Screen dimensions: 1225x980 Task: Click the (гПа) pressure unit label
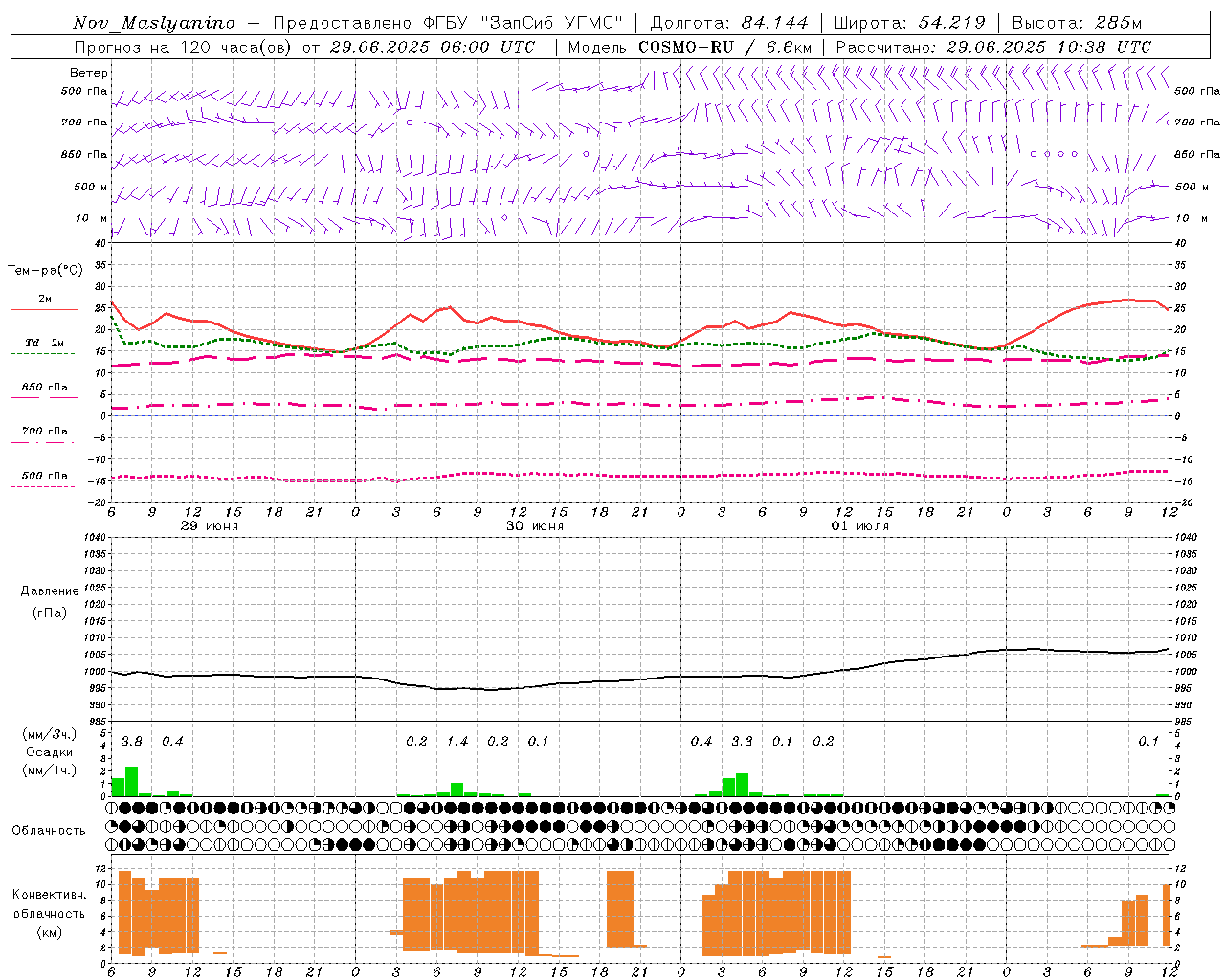(x=50, y=613)
